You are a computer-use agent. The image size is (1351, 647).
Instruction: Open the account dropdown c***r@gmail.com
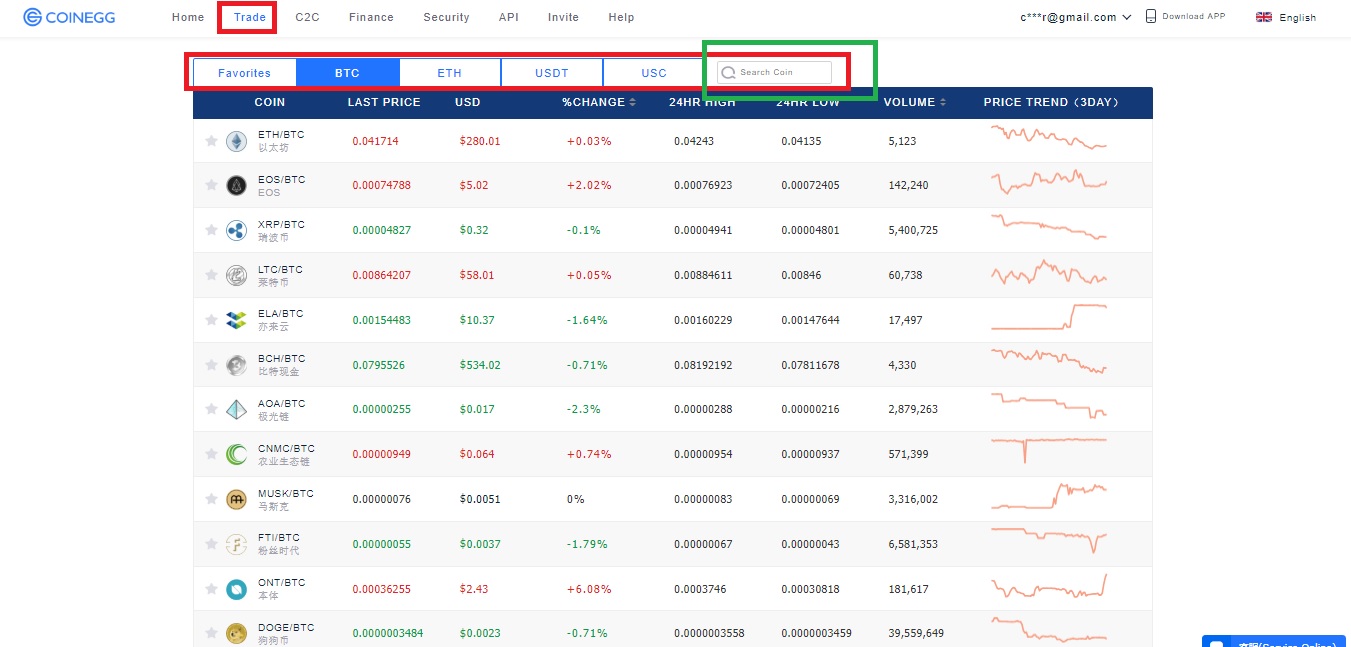1076,17
